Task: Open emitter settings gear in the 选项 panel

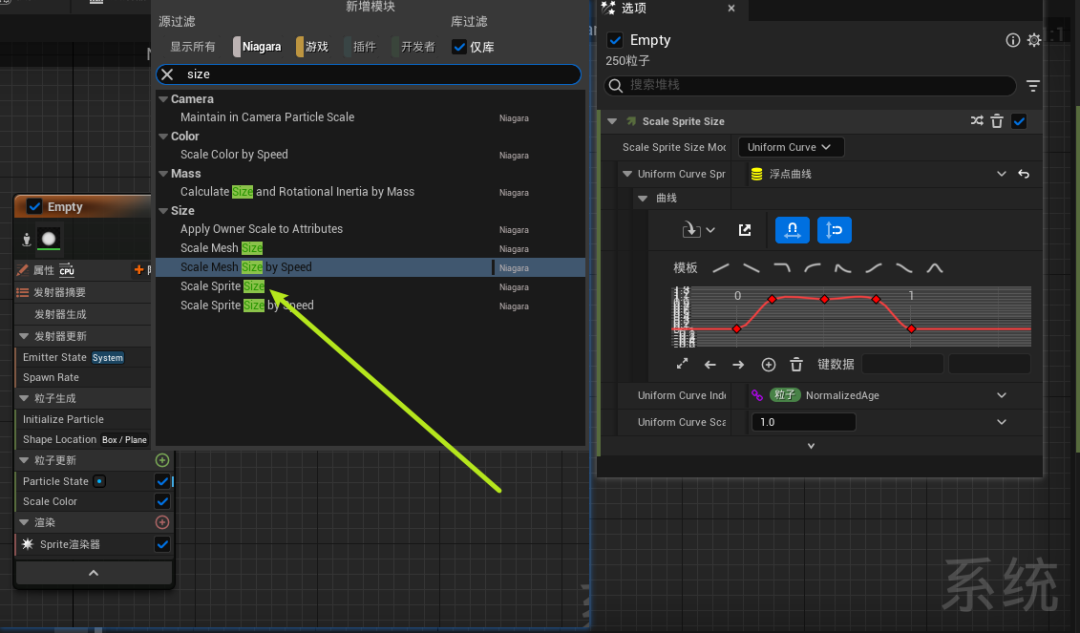Action: click(x=1034, y=40)
